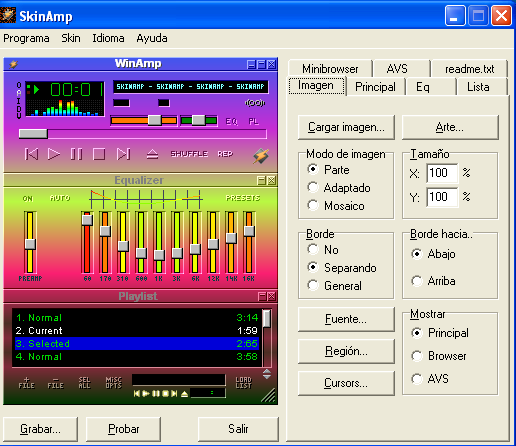Open the equalizer PRESETS button

243,198
